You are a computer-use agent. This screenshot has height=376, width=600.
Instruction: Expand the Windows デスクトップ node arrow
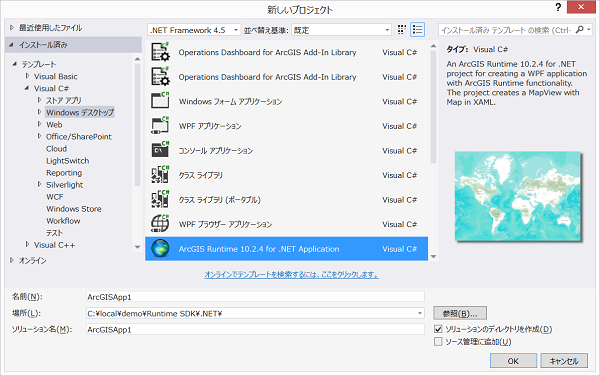[x=39, y=112]
